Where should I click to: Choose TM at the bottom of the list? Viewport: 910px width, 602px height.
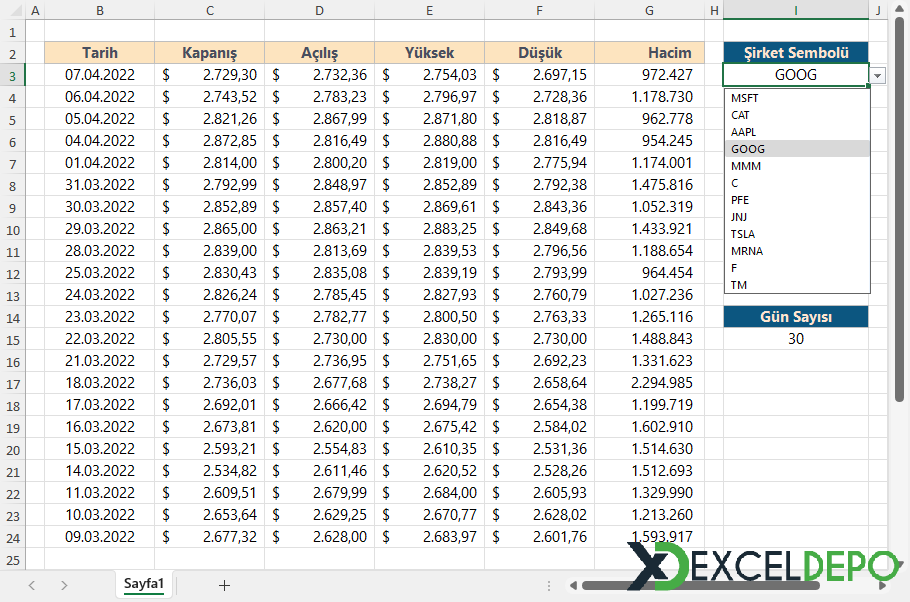(x=797, y=285)
